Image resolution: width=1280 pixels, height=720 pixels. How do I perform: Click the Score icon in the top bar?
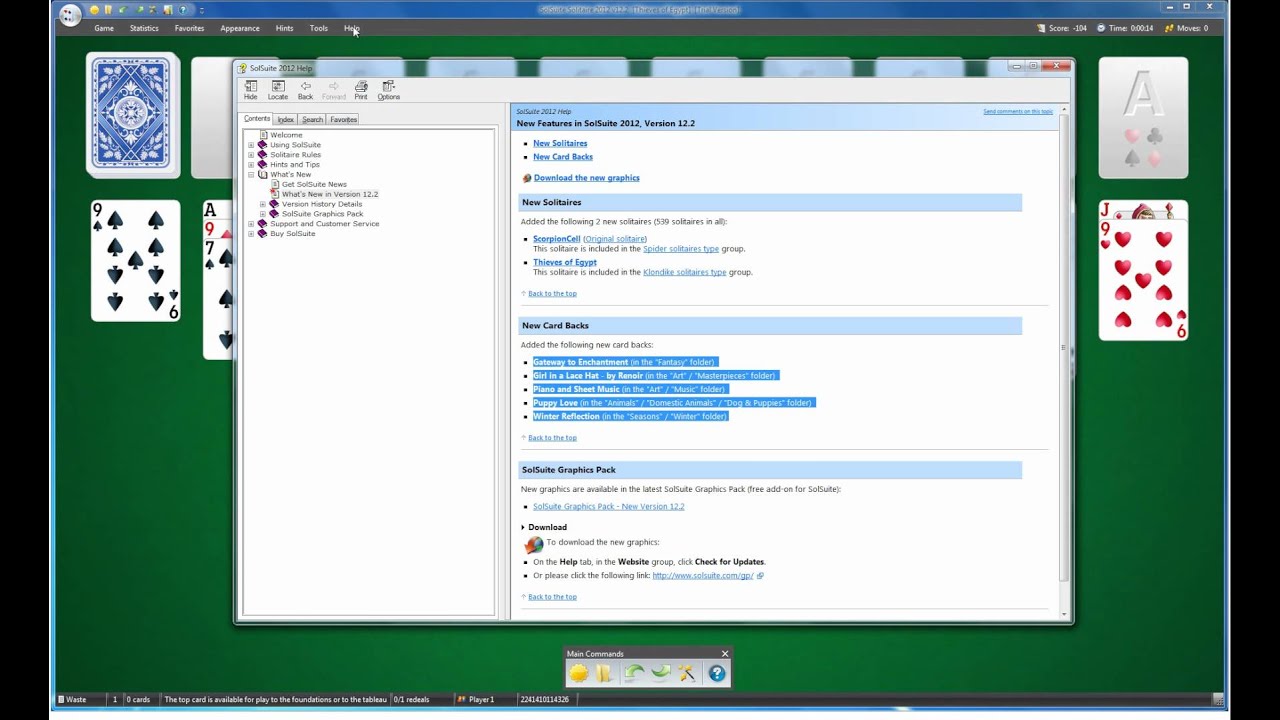click(1041, 28)
